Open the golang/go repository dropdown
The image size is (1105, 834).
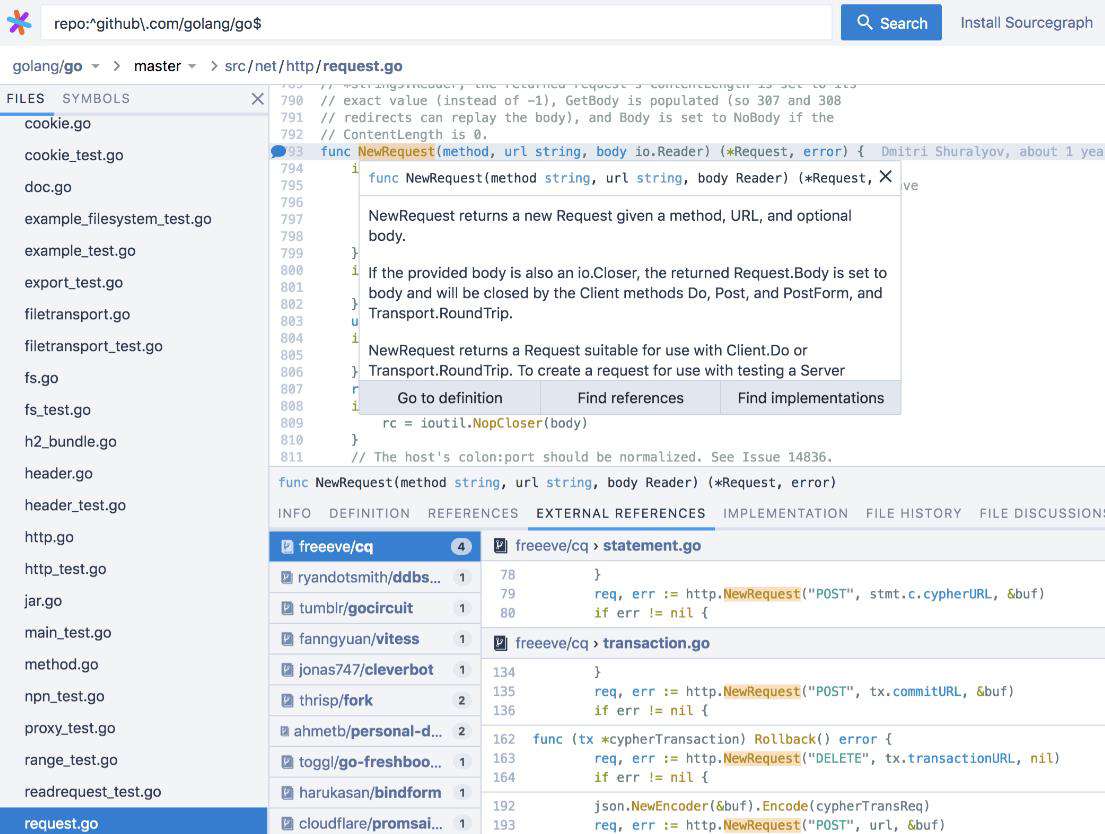[95, 66]
